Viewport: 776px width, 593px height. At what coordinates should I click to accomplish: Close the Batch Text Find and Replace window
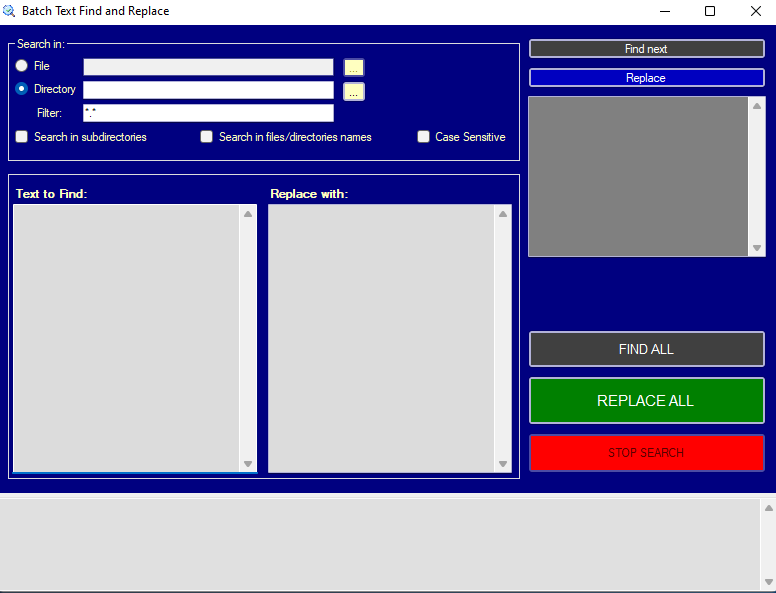pyautogui.click(x=755, y=11)
